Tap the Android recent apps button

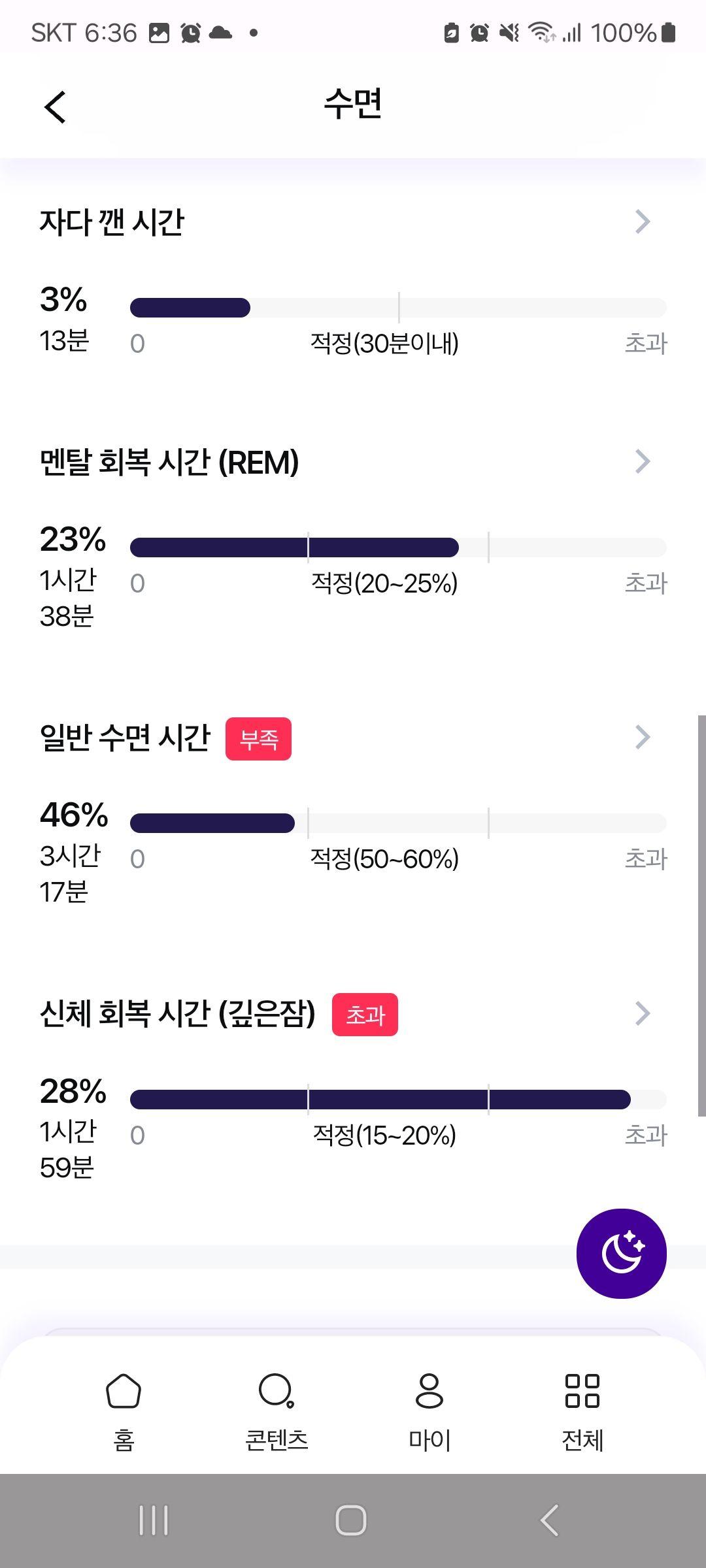tap(154, 1520)
